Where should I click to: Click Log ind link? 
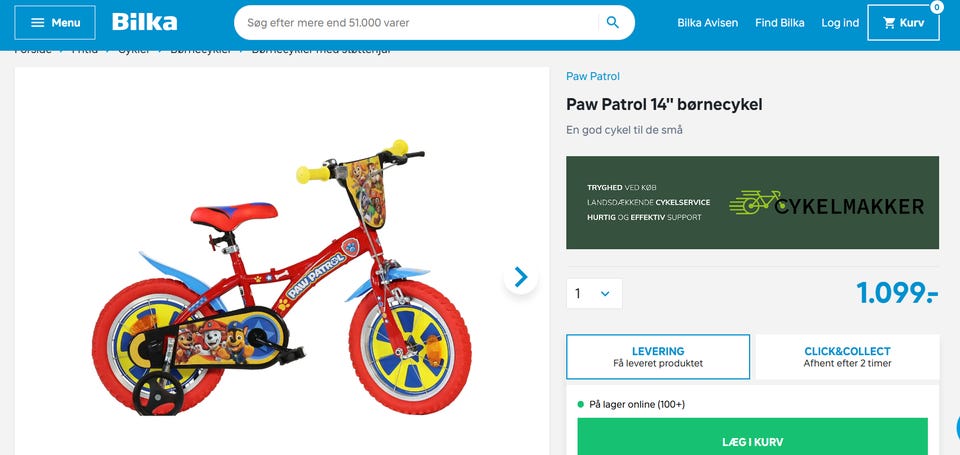840,23
